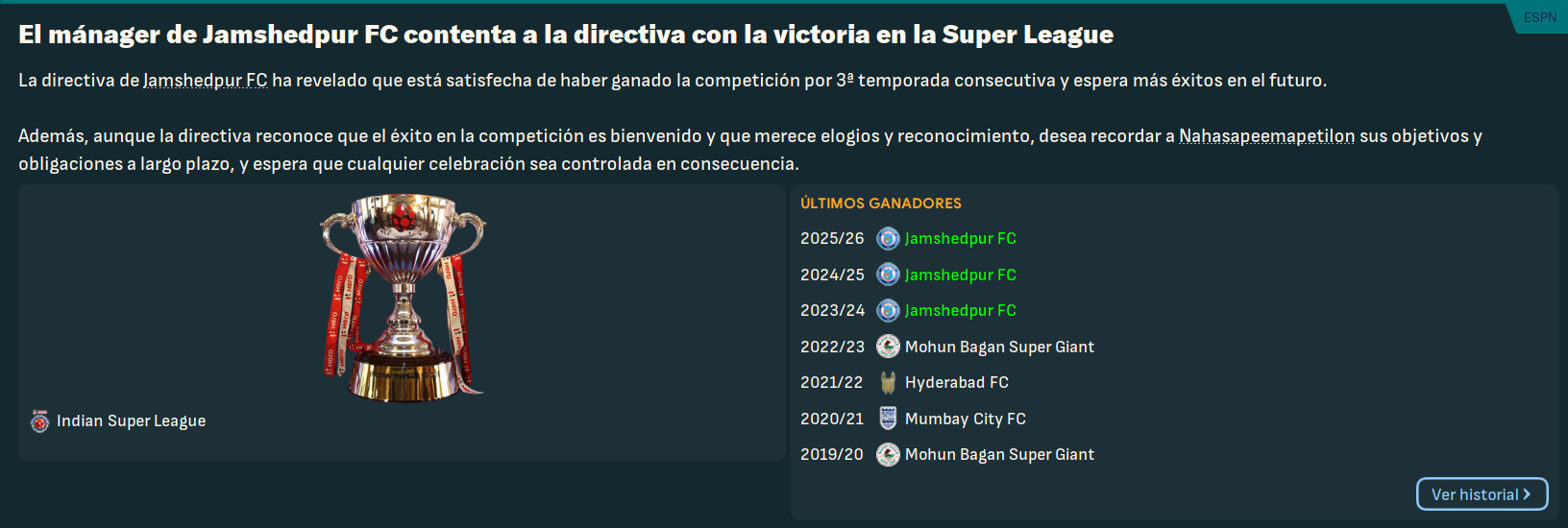Click the Hyderabad FC crest icon

888,382
